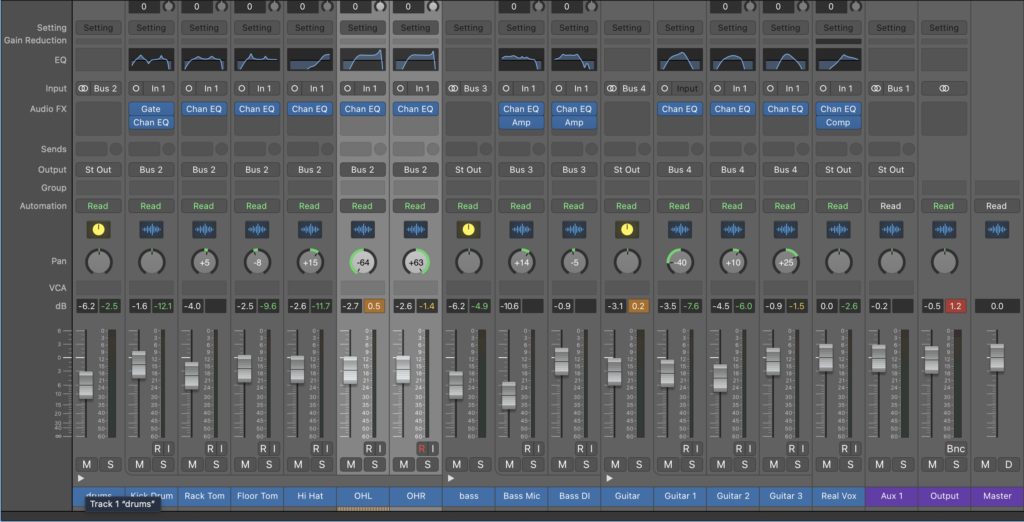Screen dimensions: 1024x522
Task: Mute the Master channel
Action: pos(985,465)
